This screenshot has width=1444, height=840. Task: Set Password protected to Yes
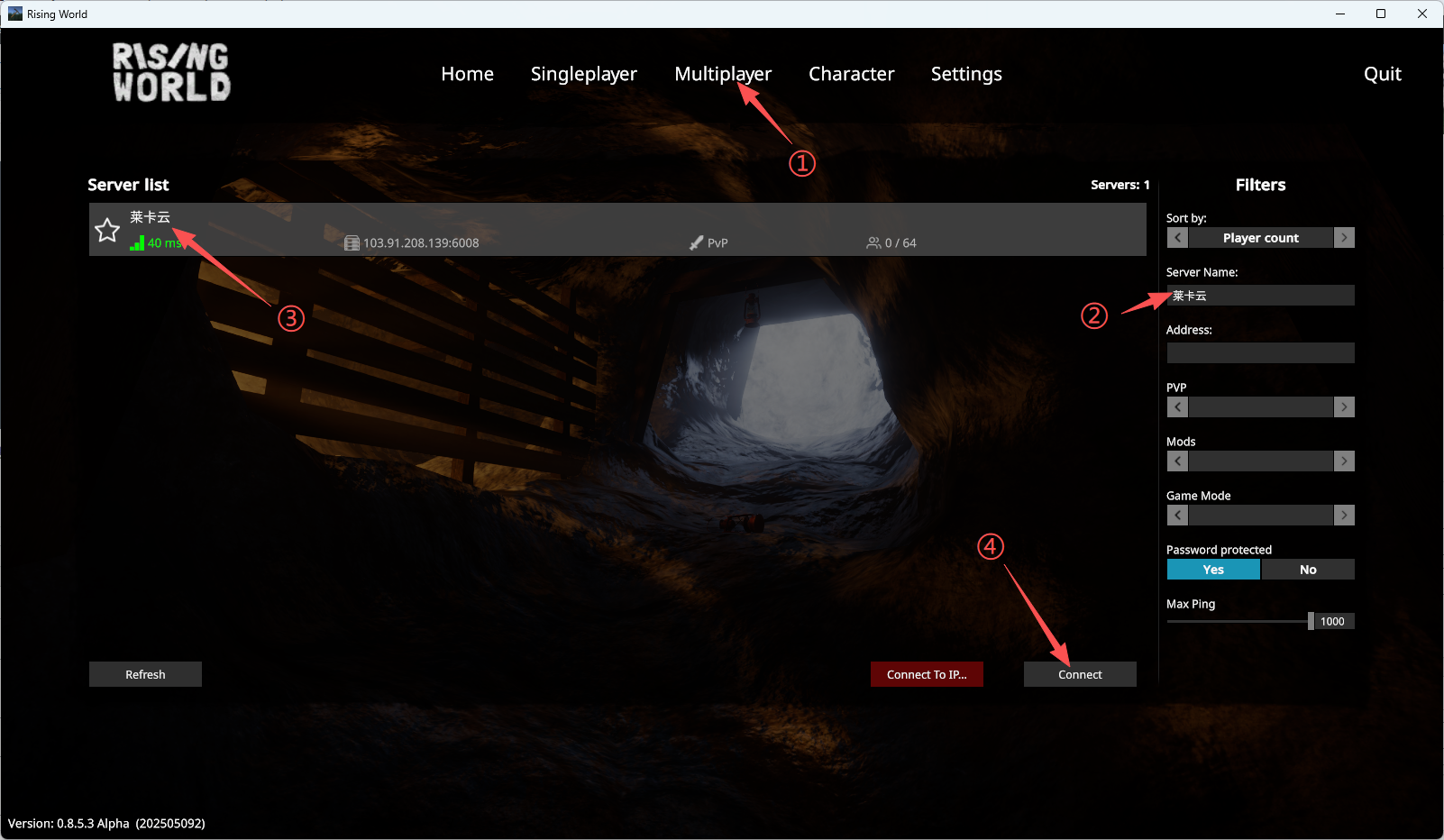pos(1213,570)
